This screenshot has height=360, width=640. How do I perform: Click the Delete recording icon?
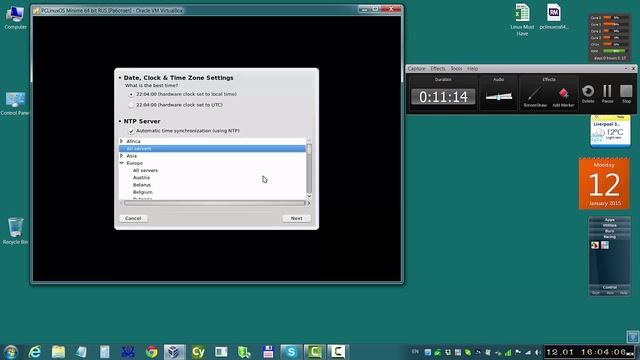tap(588, 91)
